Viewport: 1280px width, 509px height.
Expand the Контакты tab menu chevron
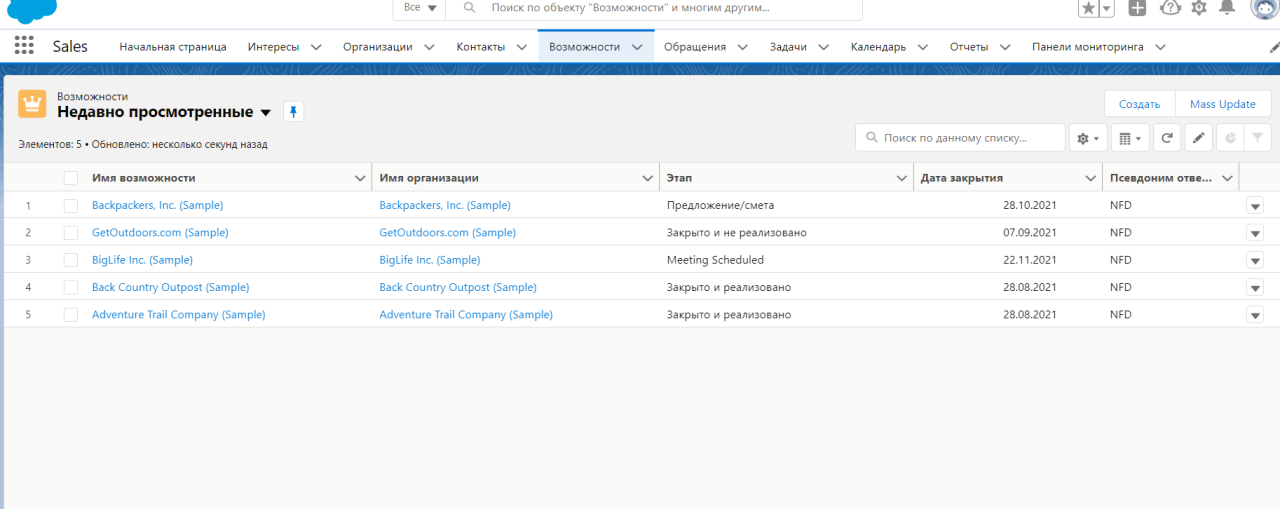click(x=522, y=47)
